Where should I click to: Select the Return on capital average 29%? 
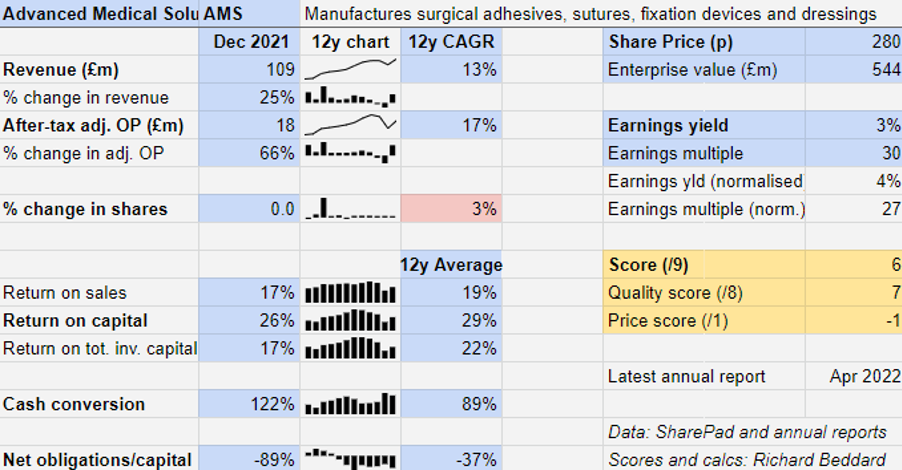pos(452,320)
